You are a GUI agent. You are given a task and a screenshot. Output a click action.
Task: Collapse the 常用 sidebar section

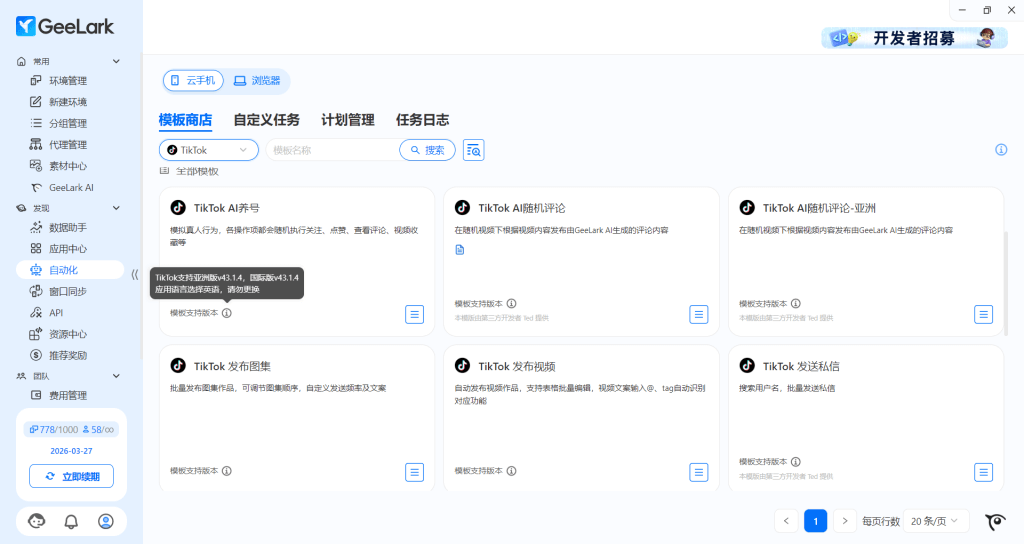[x=116, y=61]
